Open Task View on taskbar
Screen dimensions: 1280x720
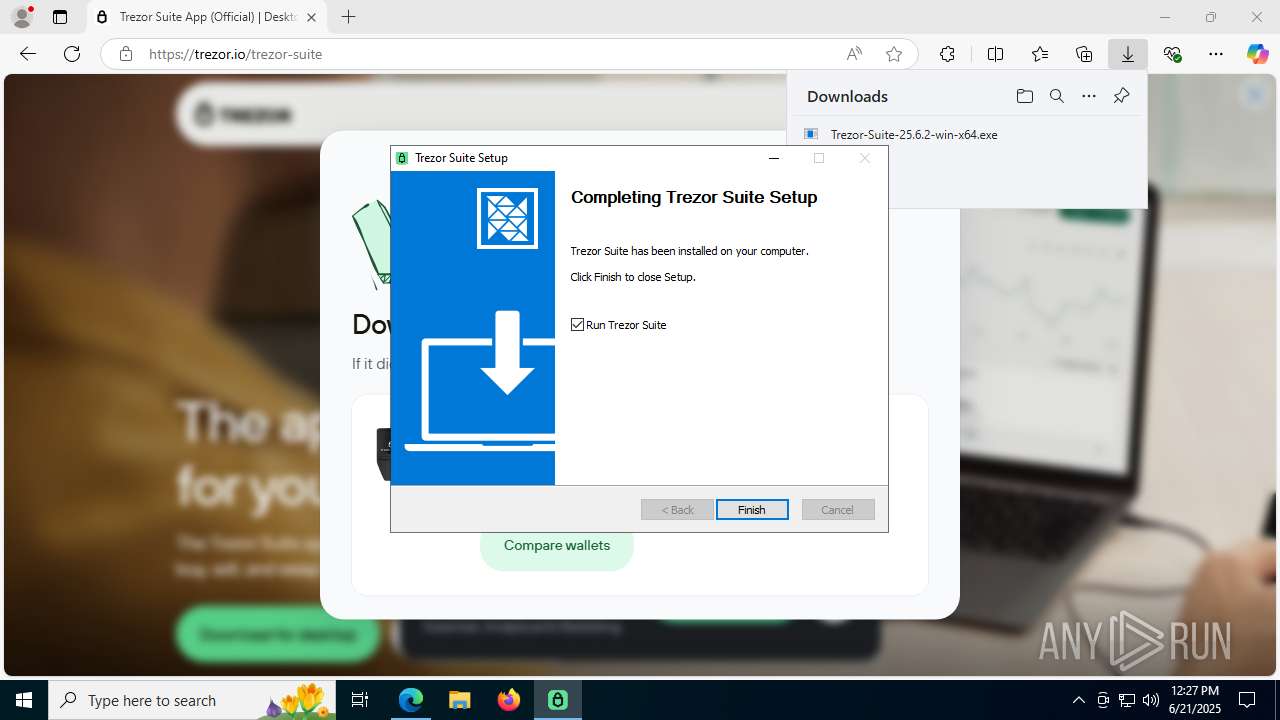[361, 700]
